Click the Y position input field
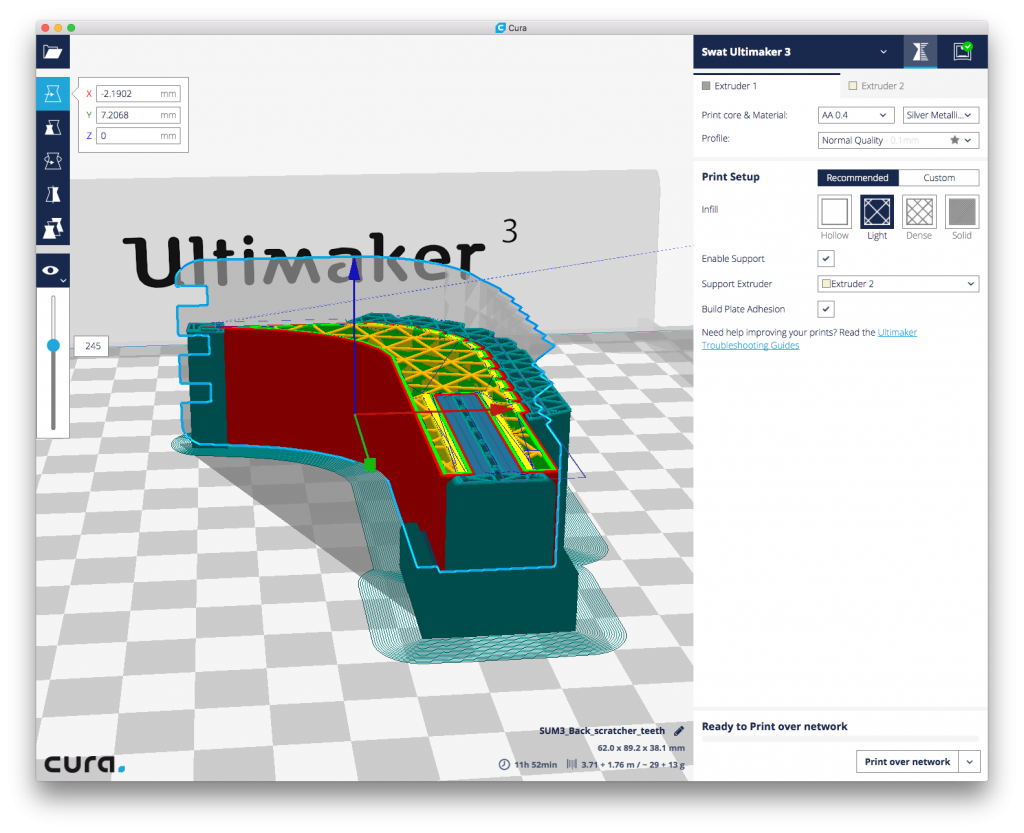The image size is (1024, 833). click(138, 115)
